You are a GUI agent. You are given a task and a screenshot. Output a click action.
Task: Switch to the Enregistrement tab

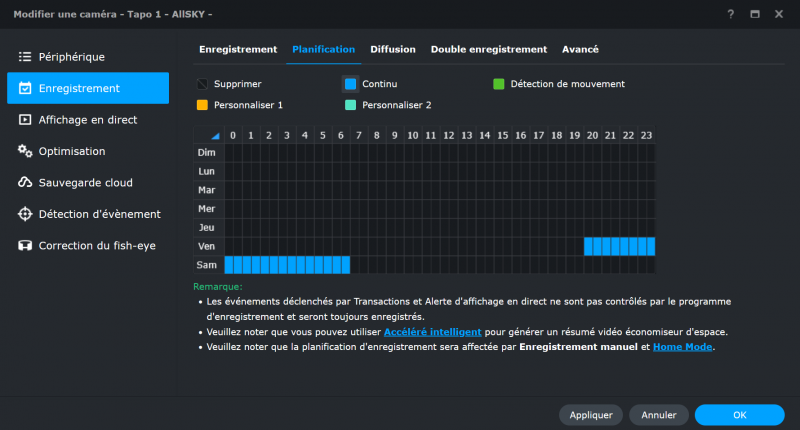[x=238, y=49]
